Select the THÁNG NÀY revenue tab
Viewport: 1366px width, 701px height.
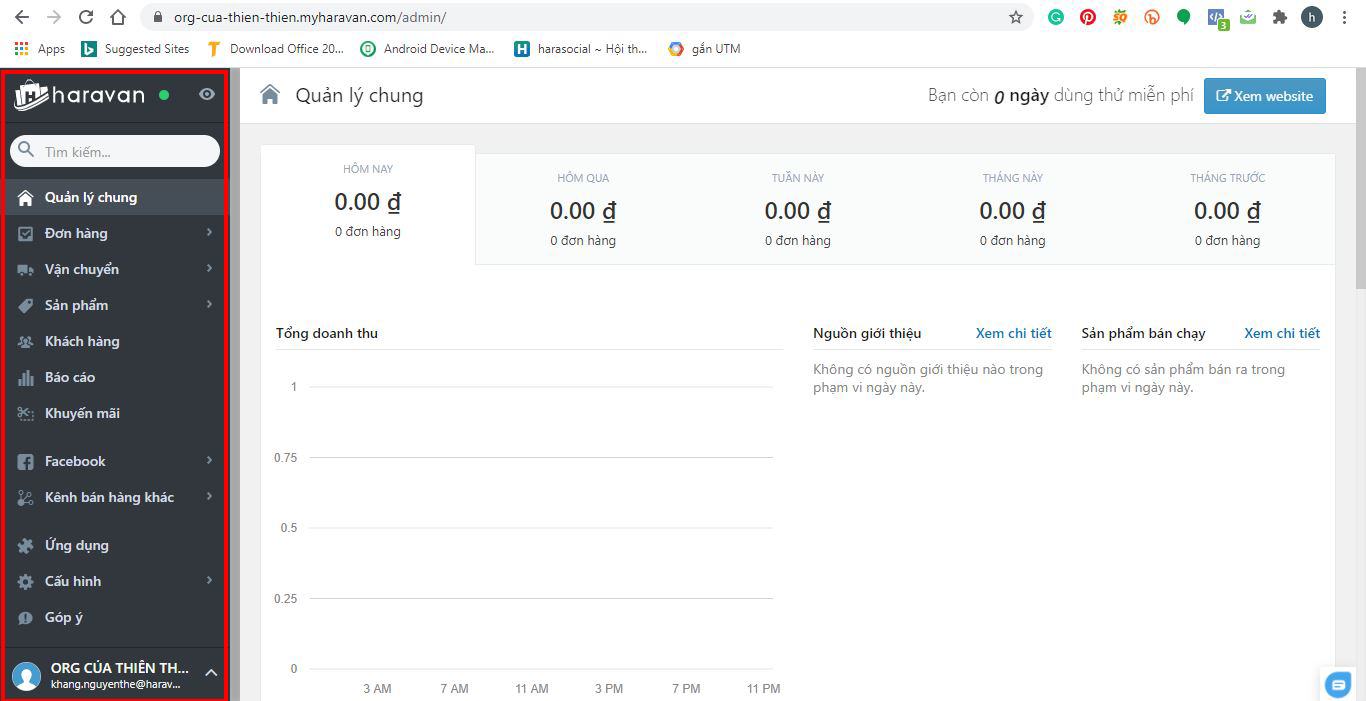1013,209
